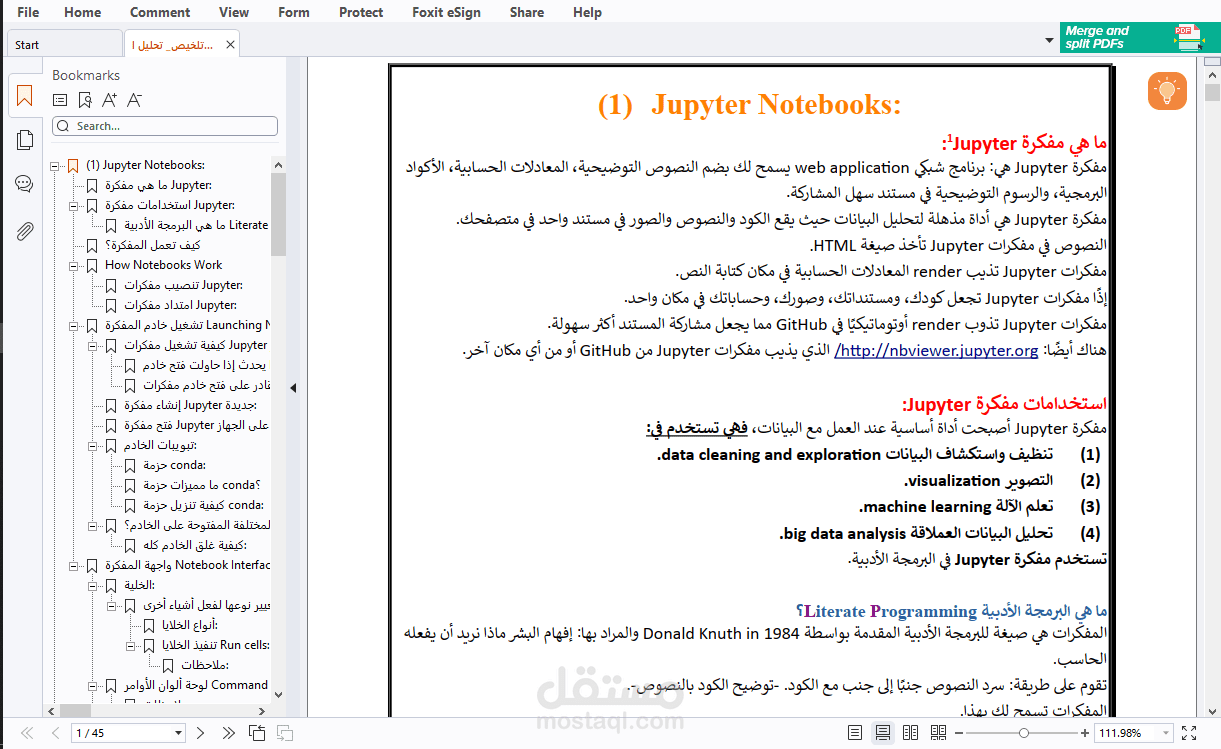Click the next view icon in status bar
Screen dimensions: 1221x749
click(285, 733)
